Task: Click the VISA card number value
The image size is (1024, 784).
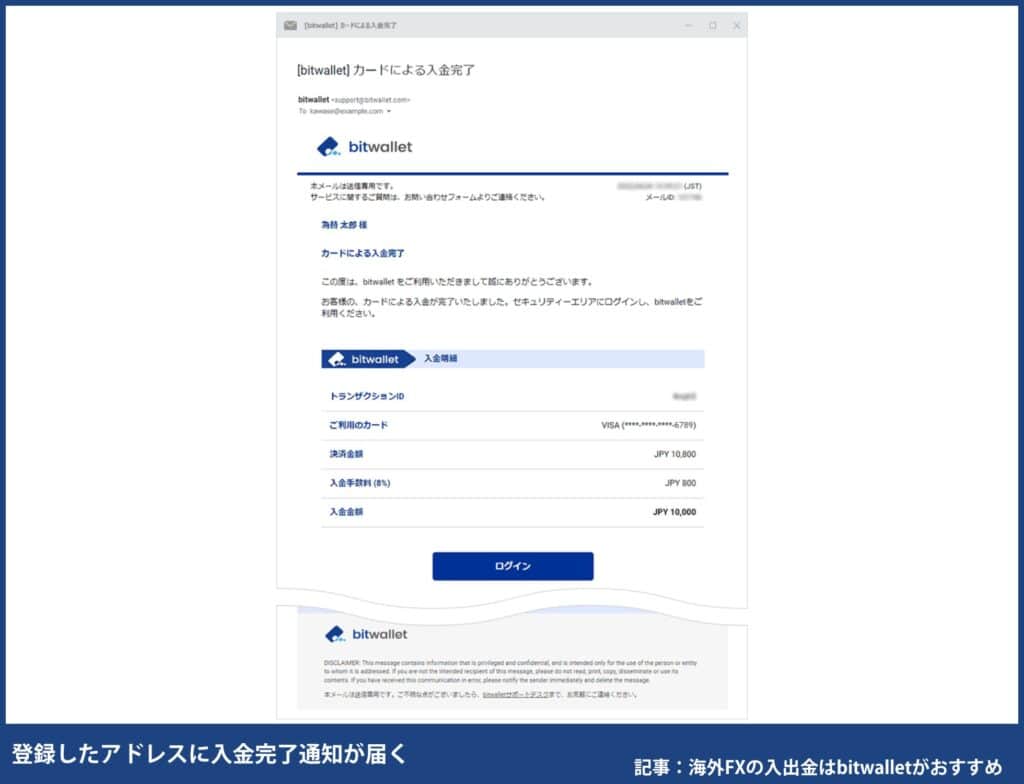Action: [648, 425]
